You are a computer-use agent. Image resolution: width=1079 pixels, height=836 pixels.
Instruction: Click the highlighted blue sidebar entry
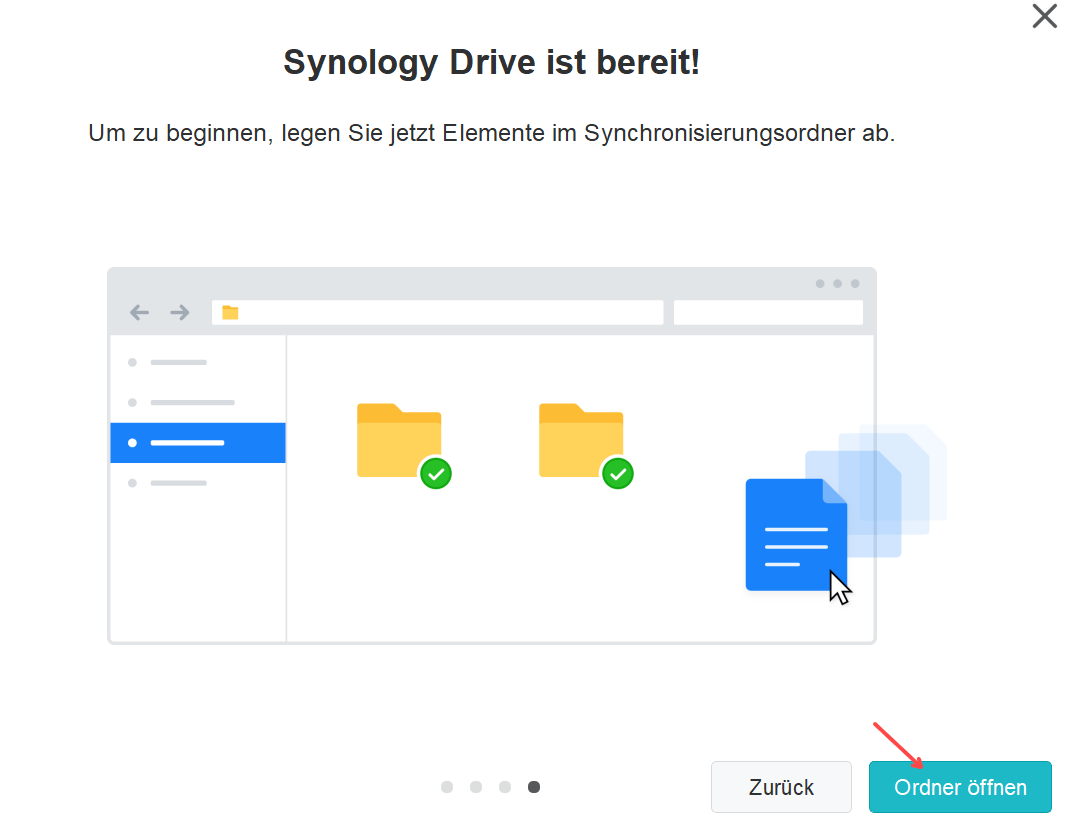click(x=198, y=443)
